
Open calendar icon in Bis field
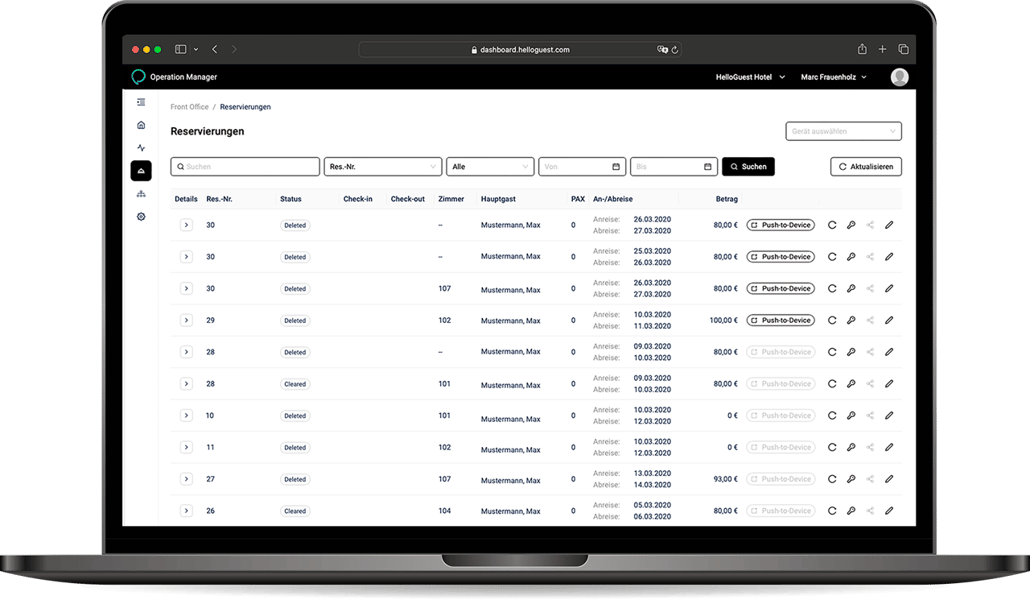(707, 167)
